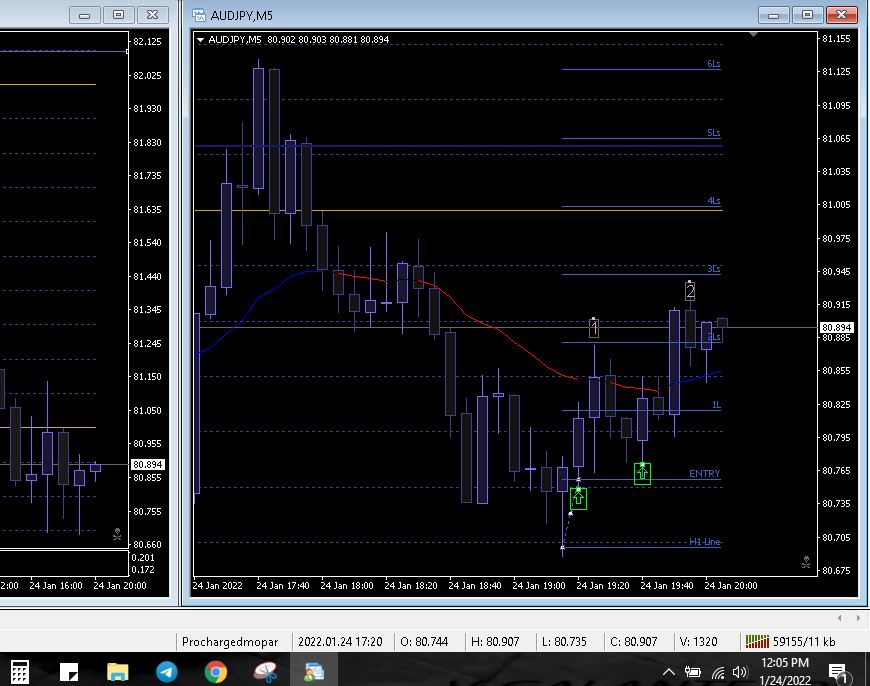Click the second green buy arrow near ENTRY

tap(642, 473)
